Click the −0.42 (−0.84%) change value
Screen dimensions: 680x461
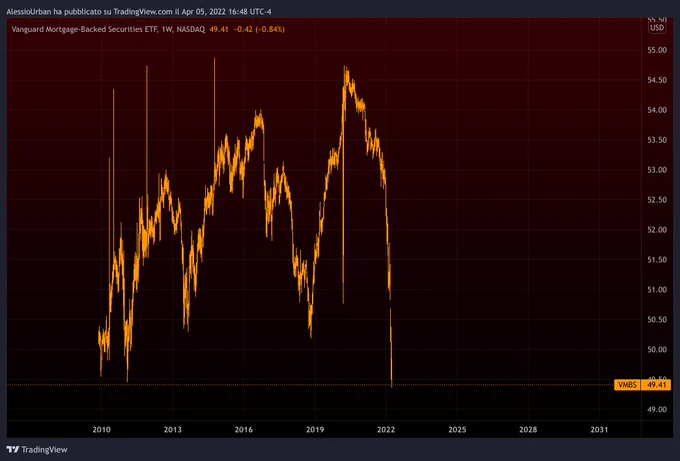259,29
